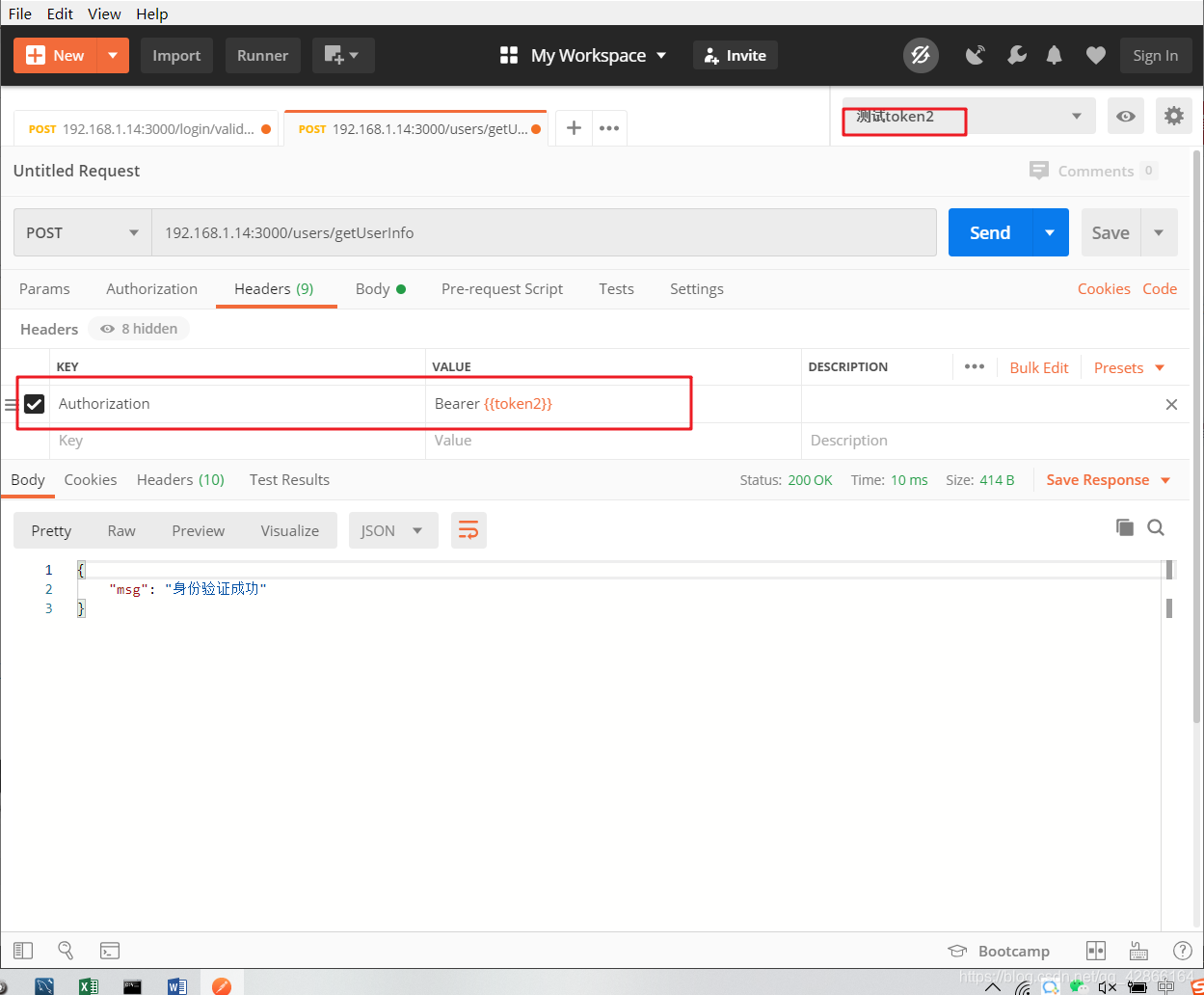Open the Postman console icon
The image size is (1204, 995).
[x=110, y=951]
